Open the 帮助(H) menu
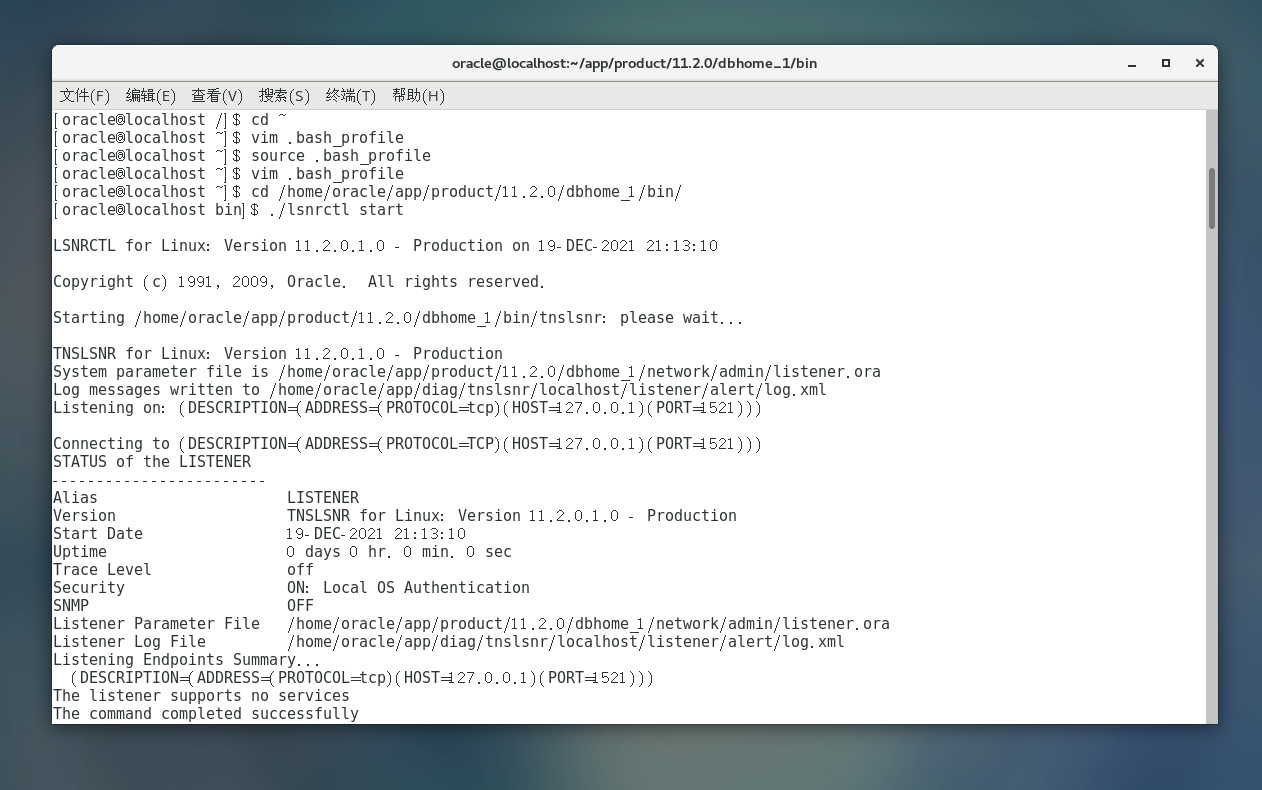This screenshot has height=790, width=1262. [418, 95]
